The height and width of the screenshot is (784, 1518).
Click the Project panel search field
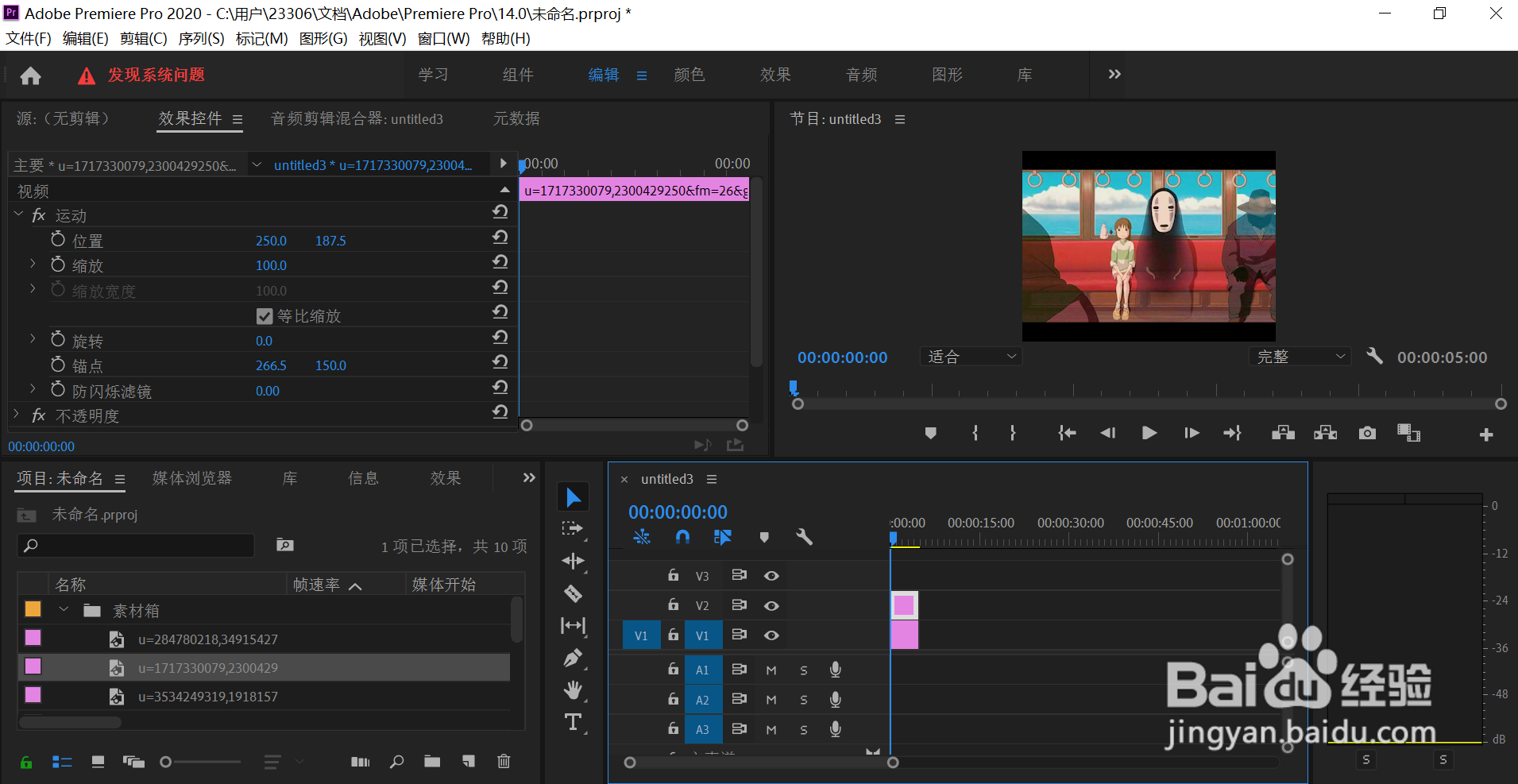click(135, 545)
